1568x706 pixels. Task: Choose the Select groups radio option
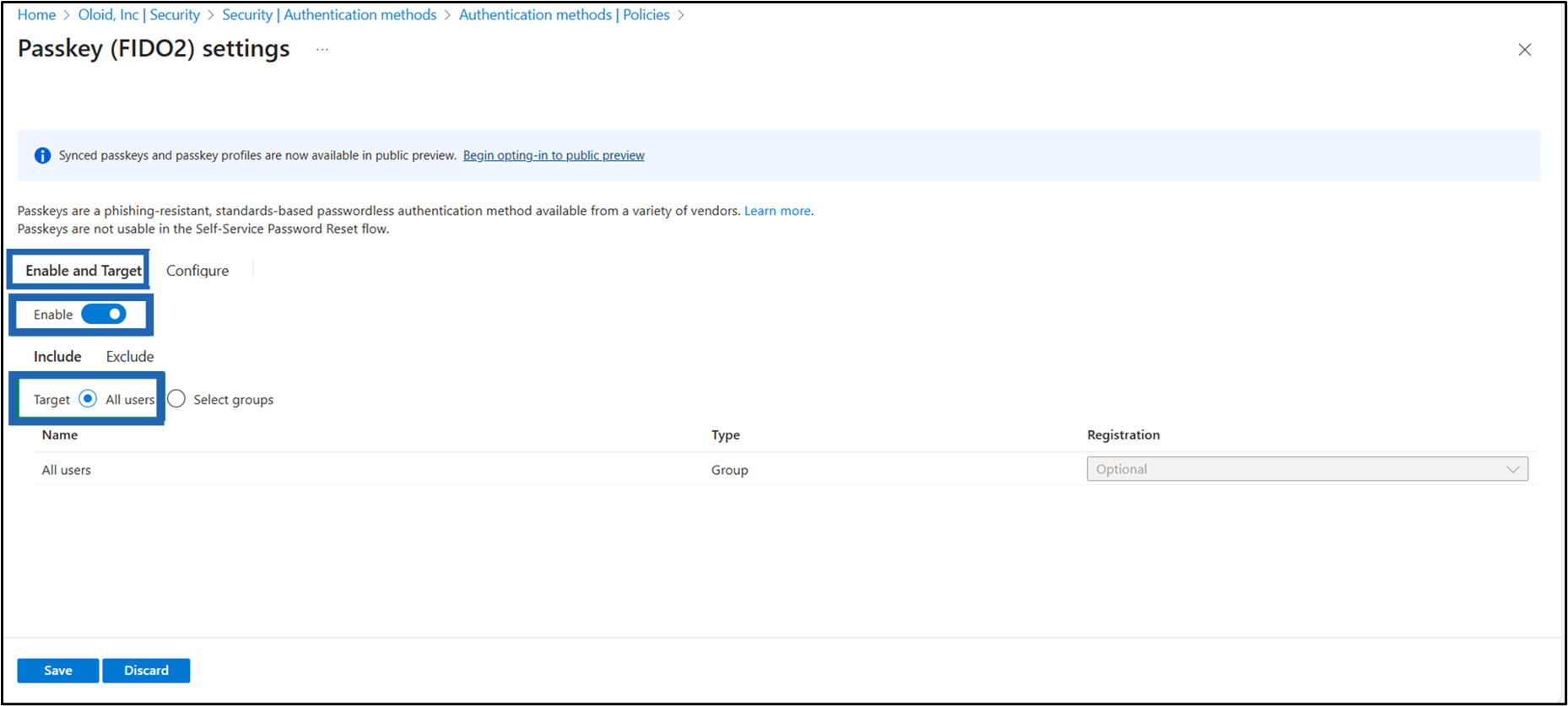176,399
